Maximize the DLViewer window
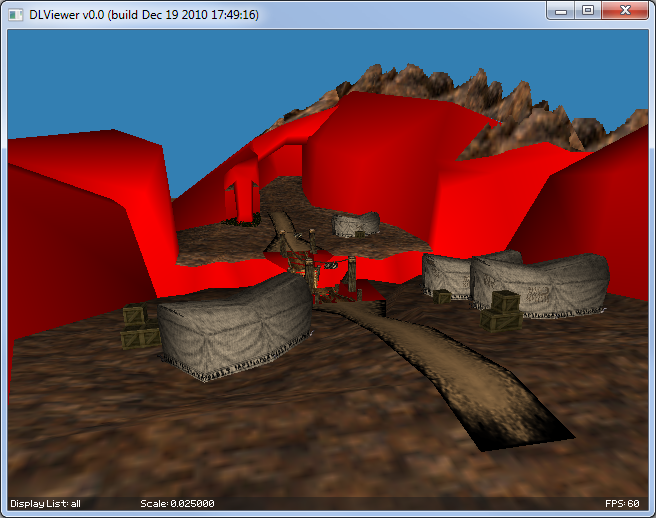This screenshot has height=518, width=656. tap(588, 10)
